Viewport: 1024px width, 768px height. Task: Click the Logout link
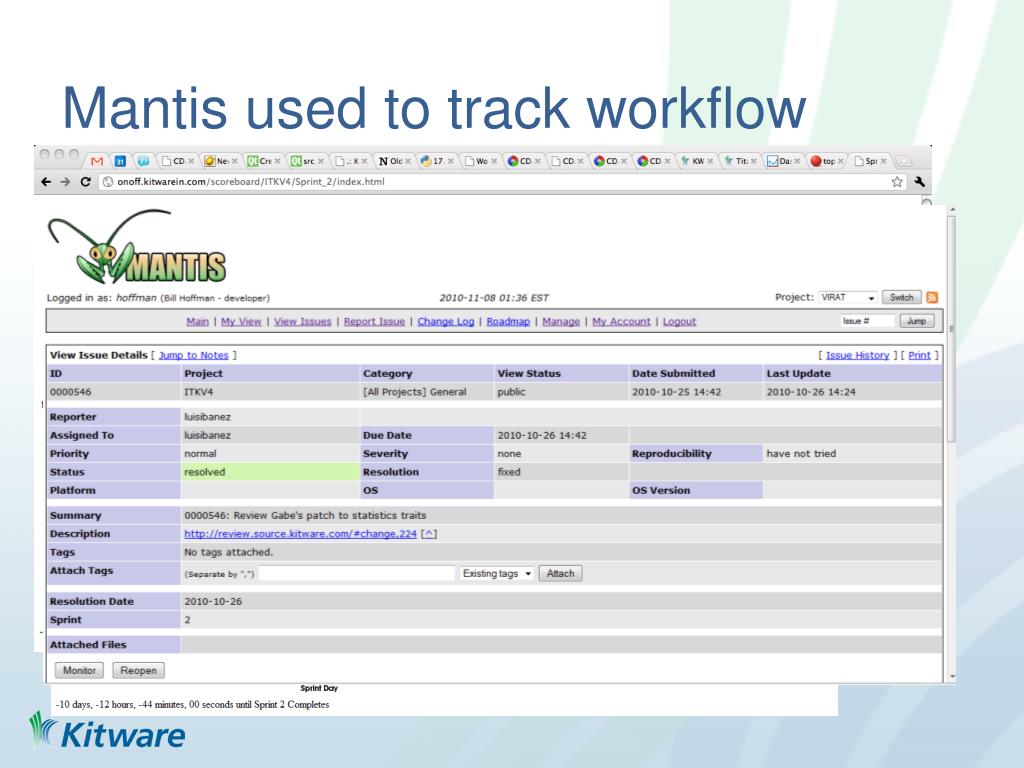tap(679, 321)
